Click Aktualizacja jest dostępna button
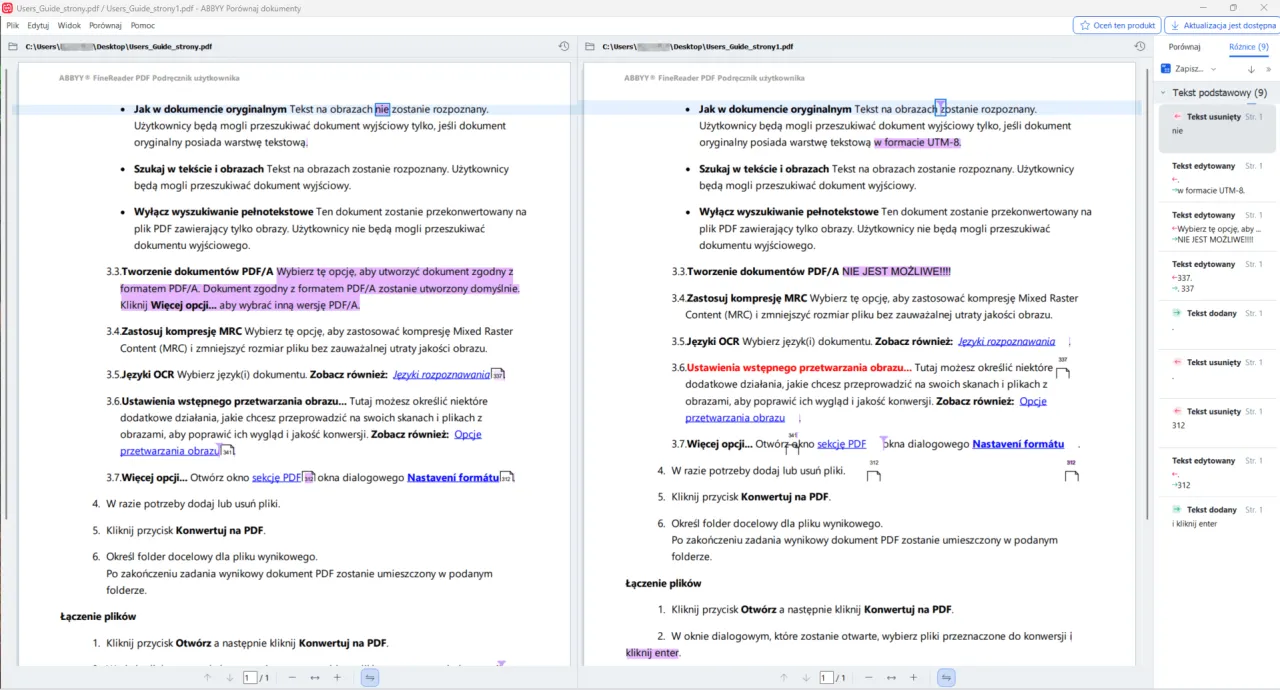The image size is (1280, 690). coord(1221,25)
